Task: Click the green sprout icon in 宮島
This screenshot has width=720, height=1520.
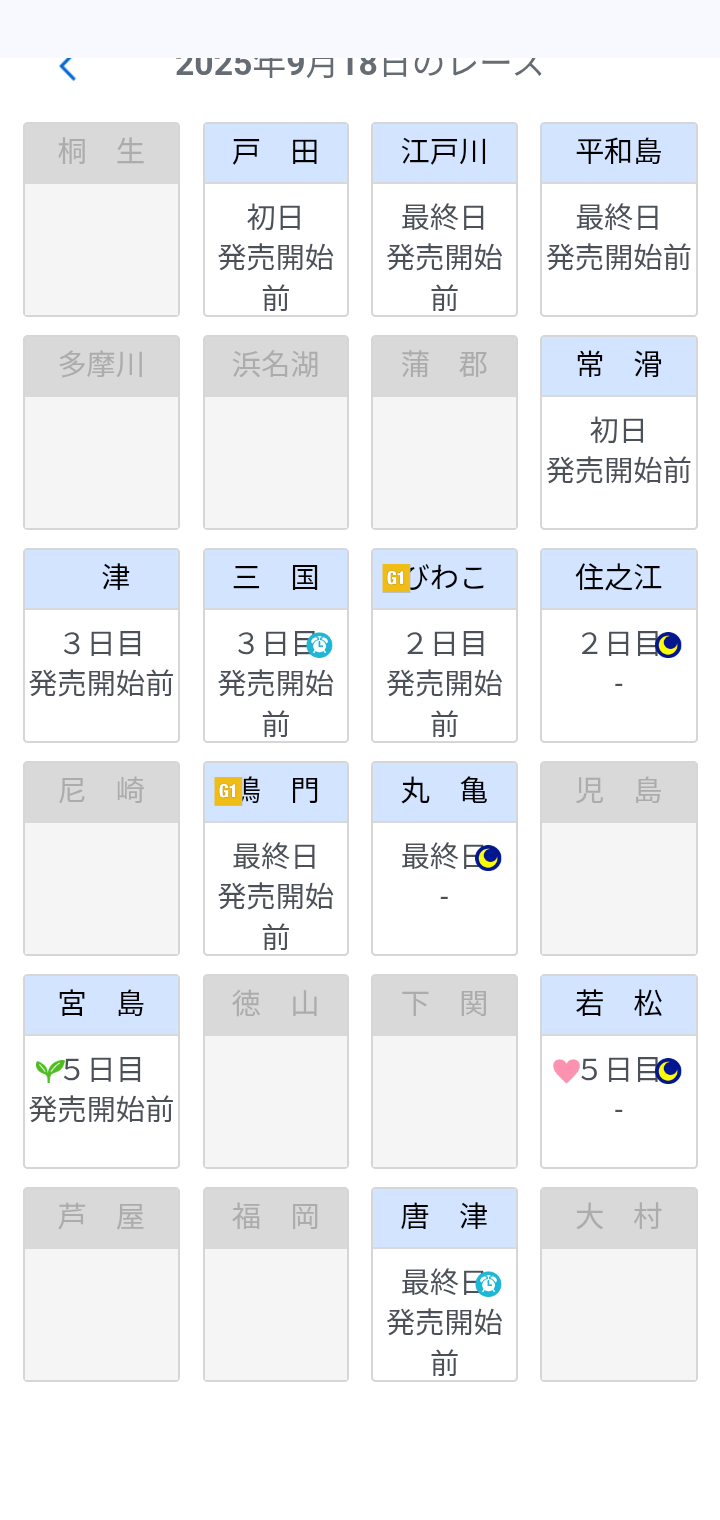Action: (48, 1071)
